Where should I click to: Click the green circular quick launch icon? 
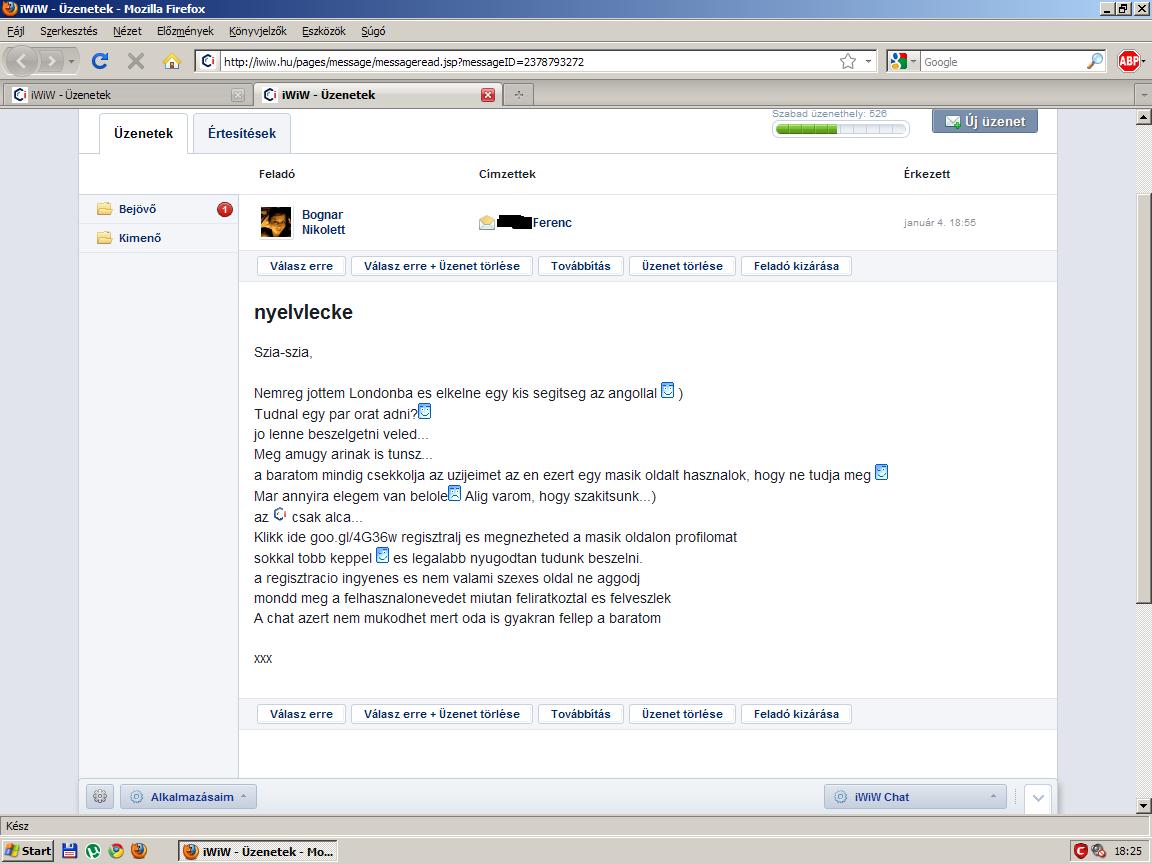(x=93, y=851)
